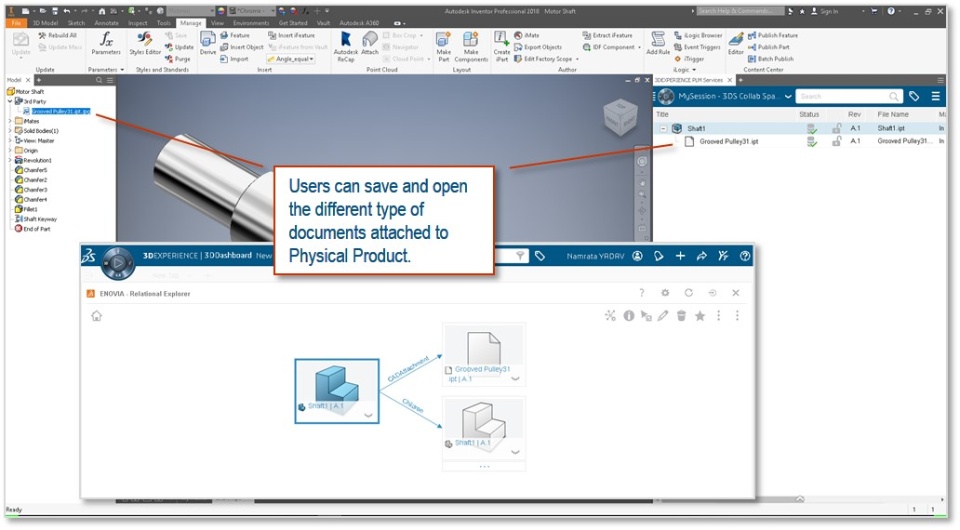Image resolution: width=960 pixels, height=530 pixels.
Task: Click the pencil edit icon in the Relational Explorer
Action: pos(663,316)
